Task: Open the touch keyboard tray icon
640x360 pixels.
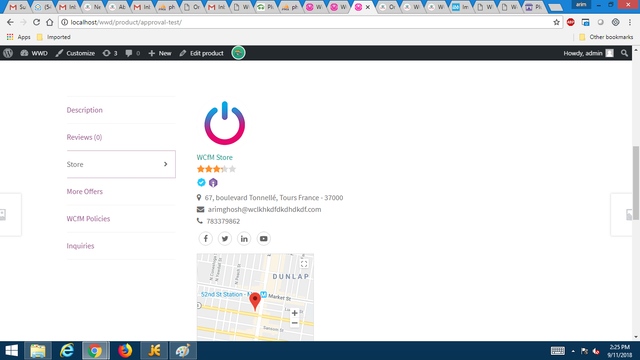Action: (558, 351)
